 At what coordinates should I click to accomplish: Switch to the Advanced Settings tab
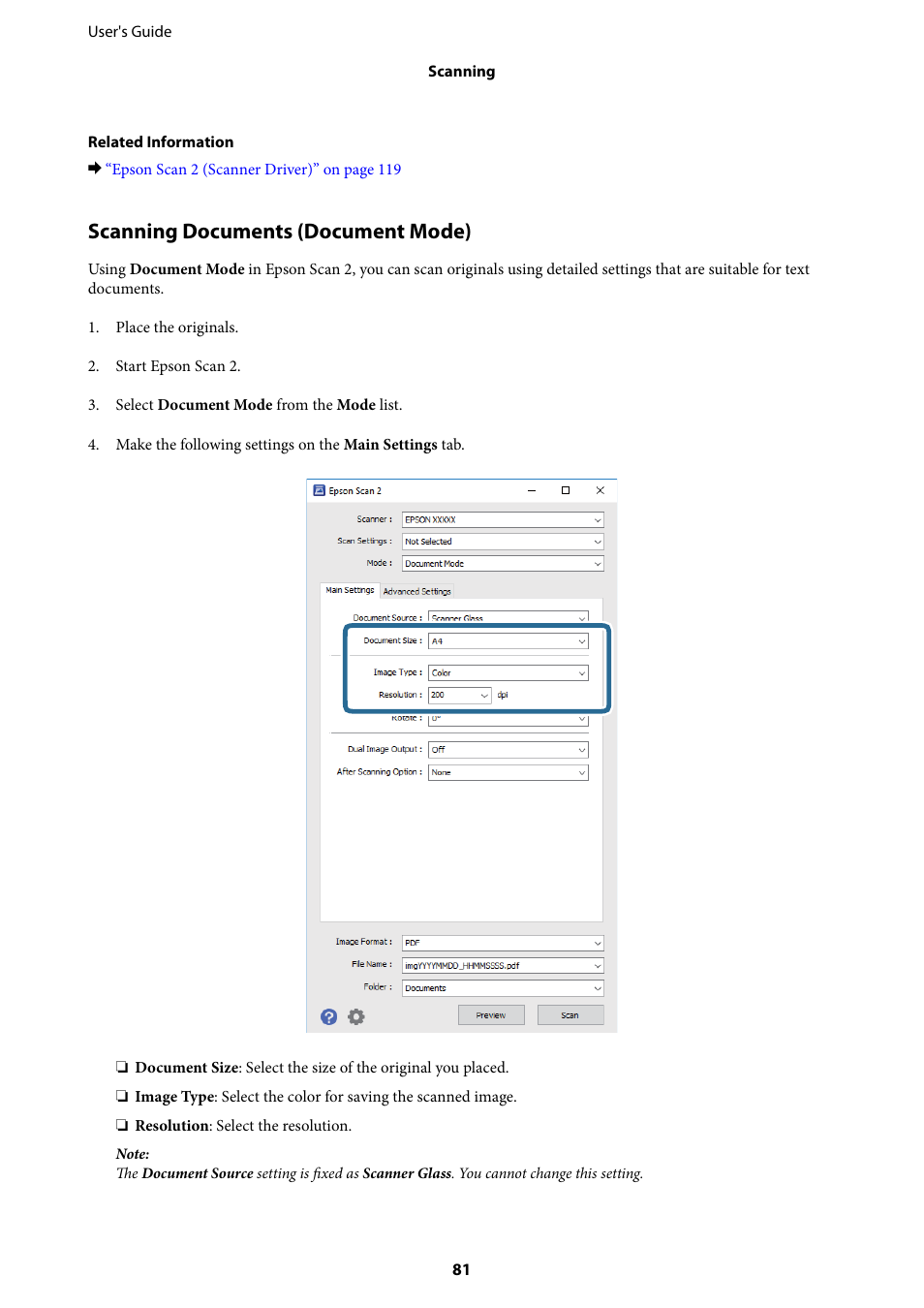[417, 591]
